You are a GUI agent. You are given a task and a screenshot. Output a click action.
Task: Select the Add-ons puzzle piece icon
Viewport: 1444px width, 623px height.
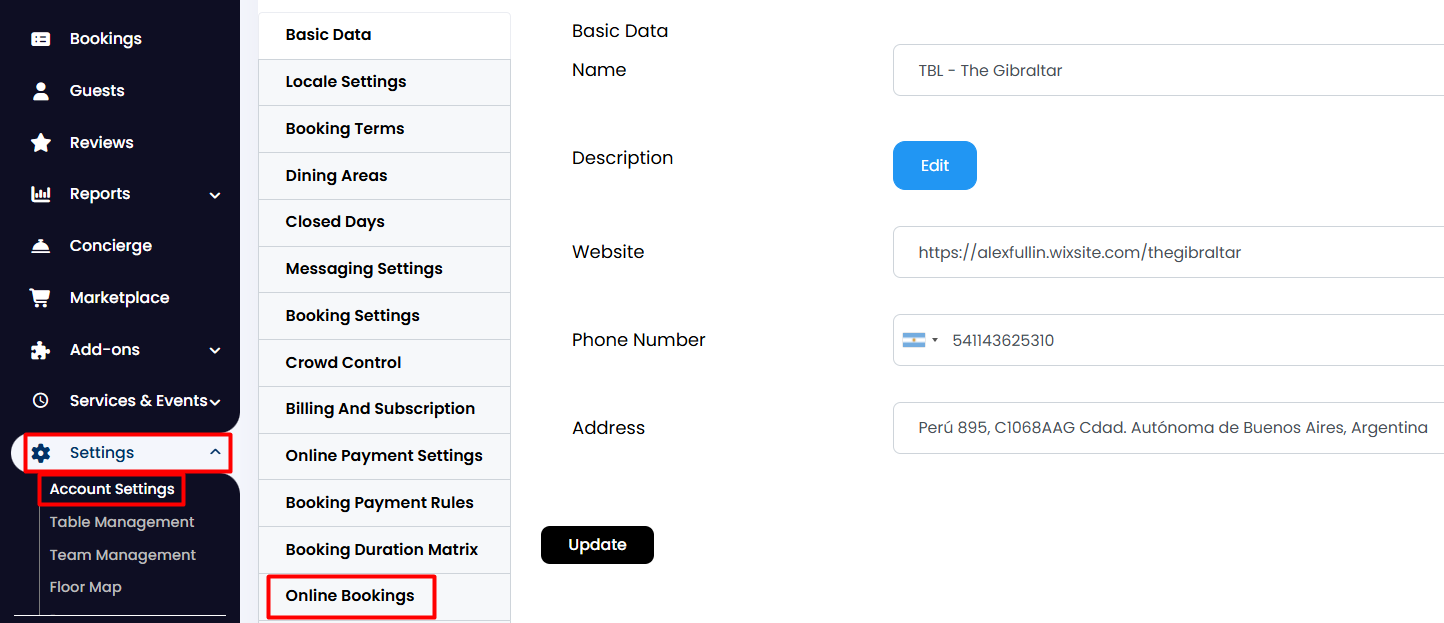pyautogui.click(x=41, y=350)
